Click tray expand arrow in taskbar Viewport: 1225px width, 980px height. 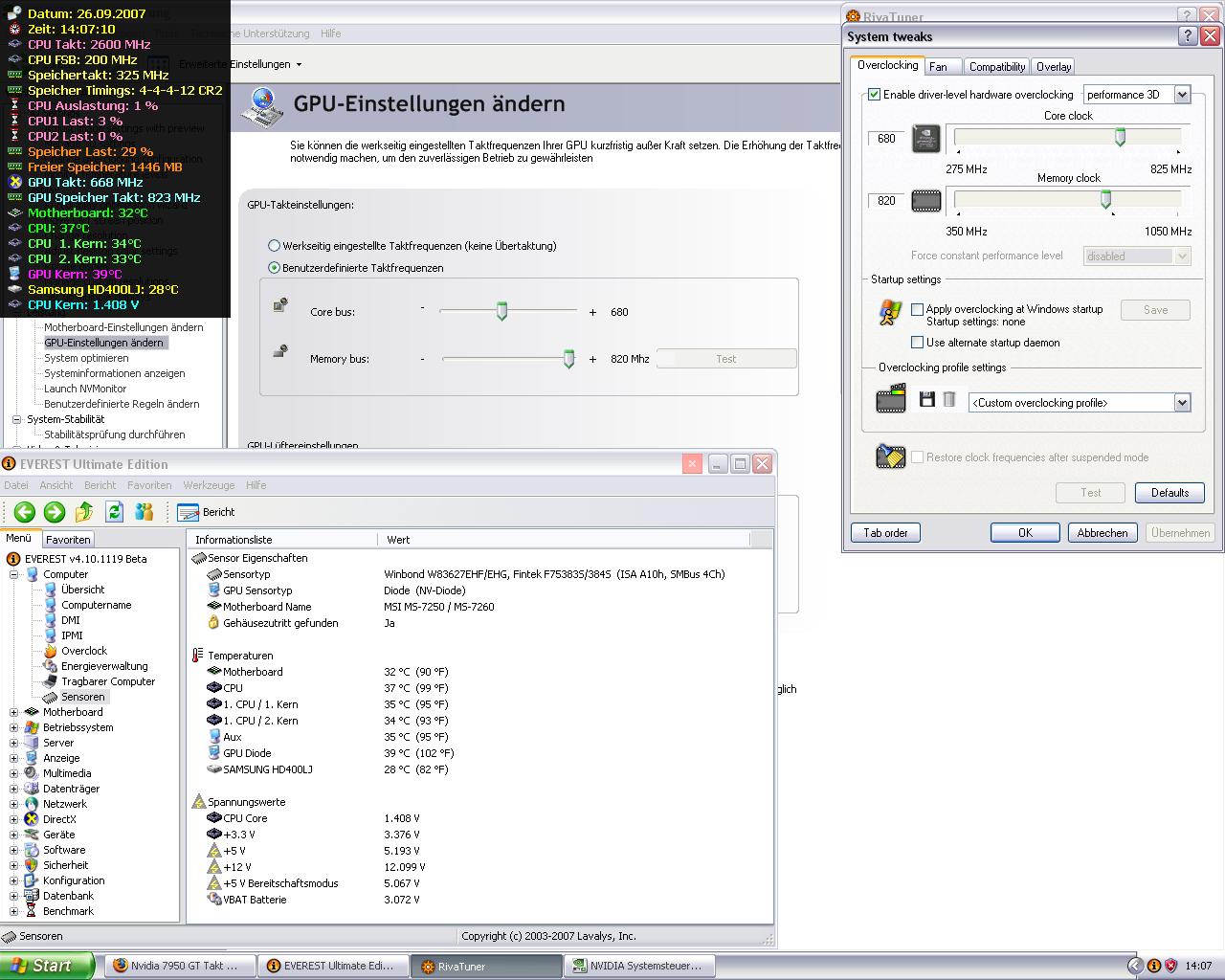pyautogui.click(x=1135, y=966)
